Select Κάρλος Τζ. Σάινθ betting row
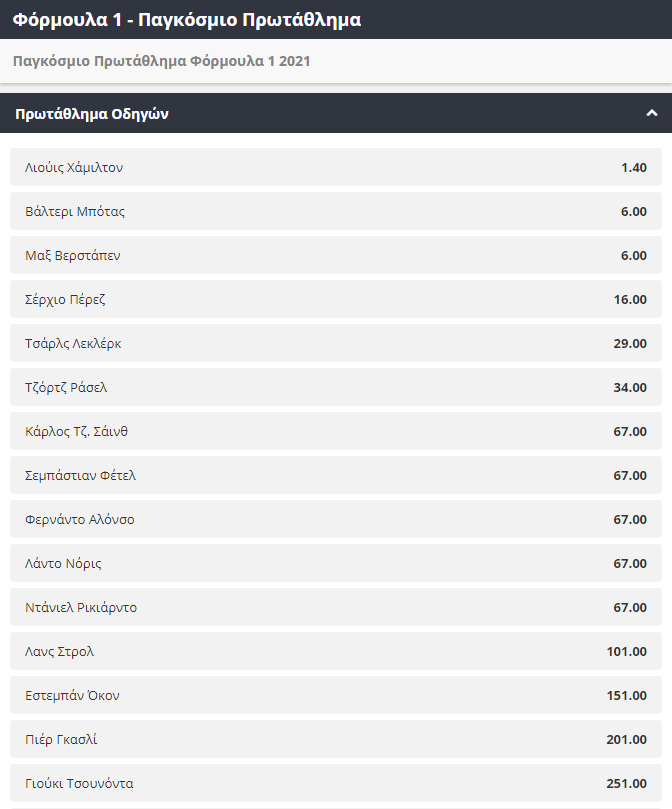 point(335,432)
